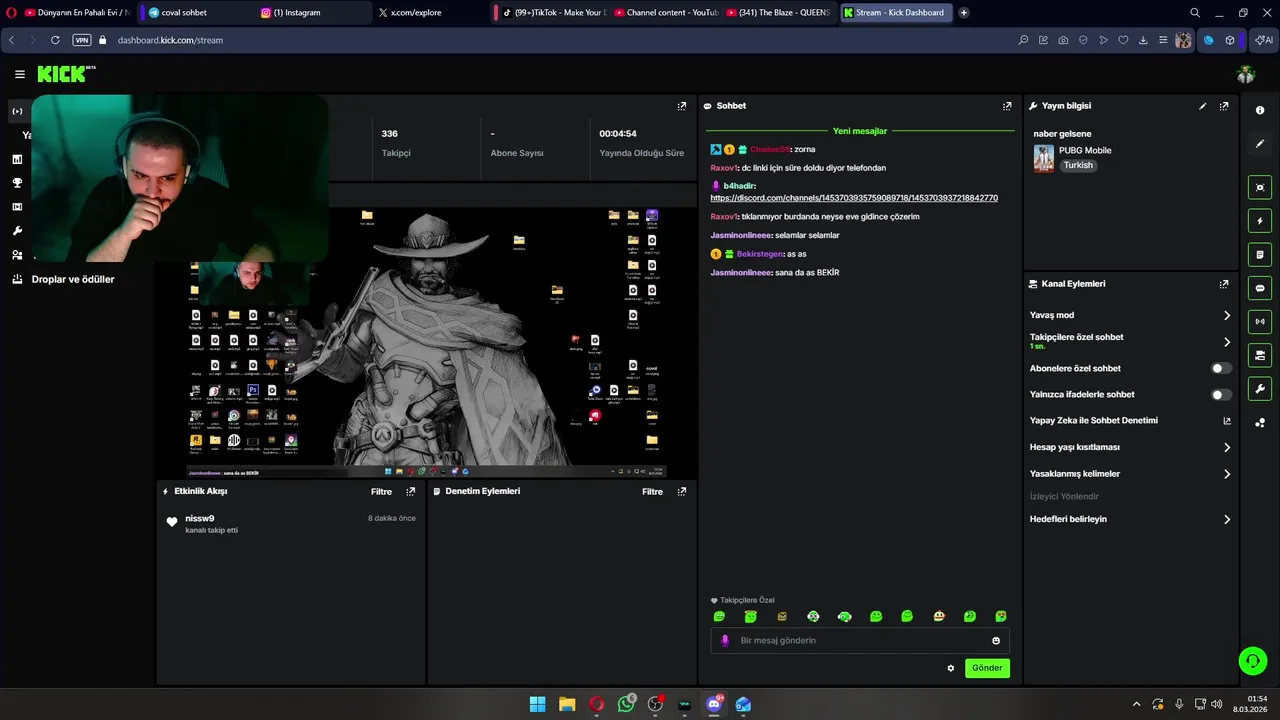Expand Yasaklanmış kelimeler option

(x=1130, y=474)
